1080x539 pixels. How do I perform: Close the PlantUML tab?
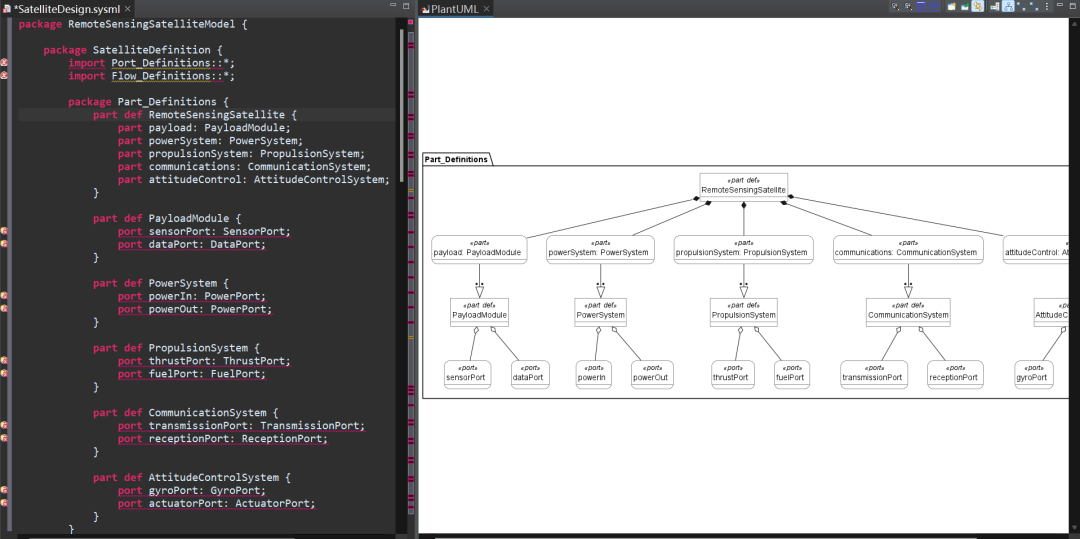(486, 9)
